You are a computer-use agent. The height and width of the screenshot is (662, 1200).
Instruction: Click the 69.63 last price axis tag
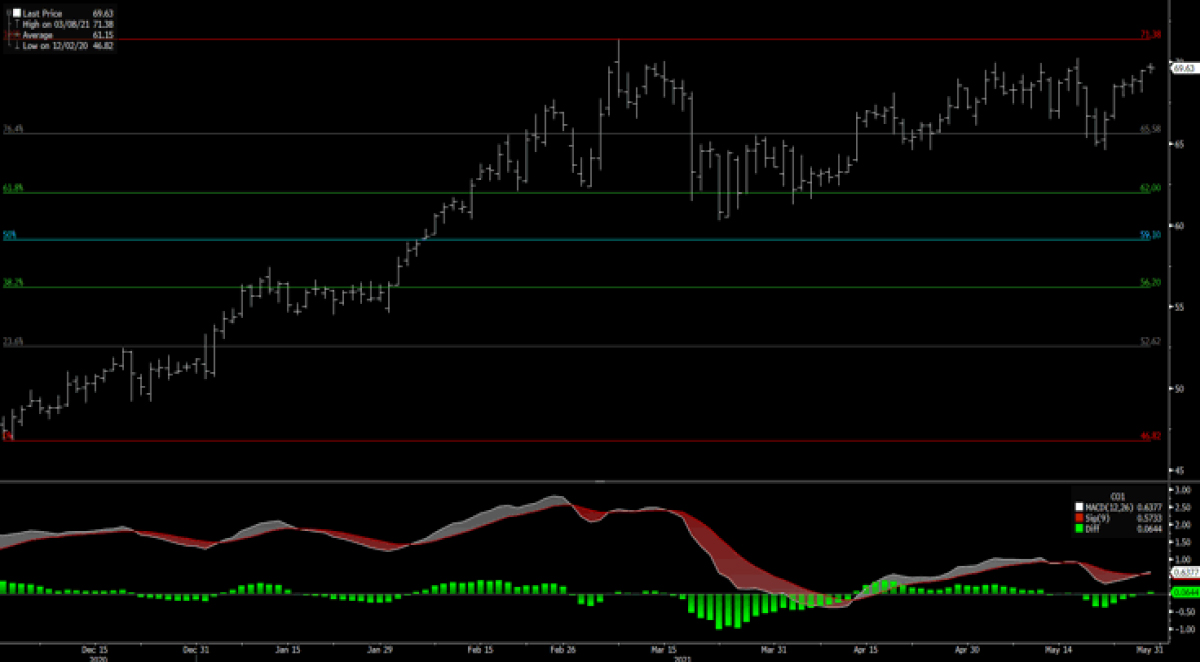[x=1183, y=68]
